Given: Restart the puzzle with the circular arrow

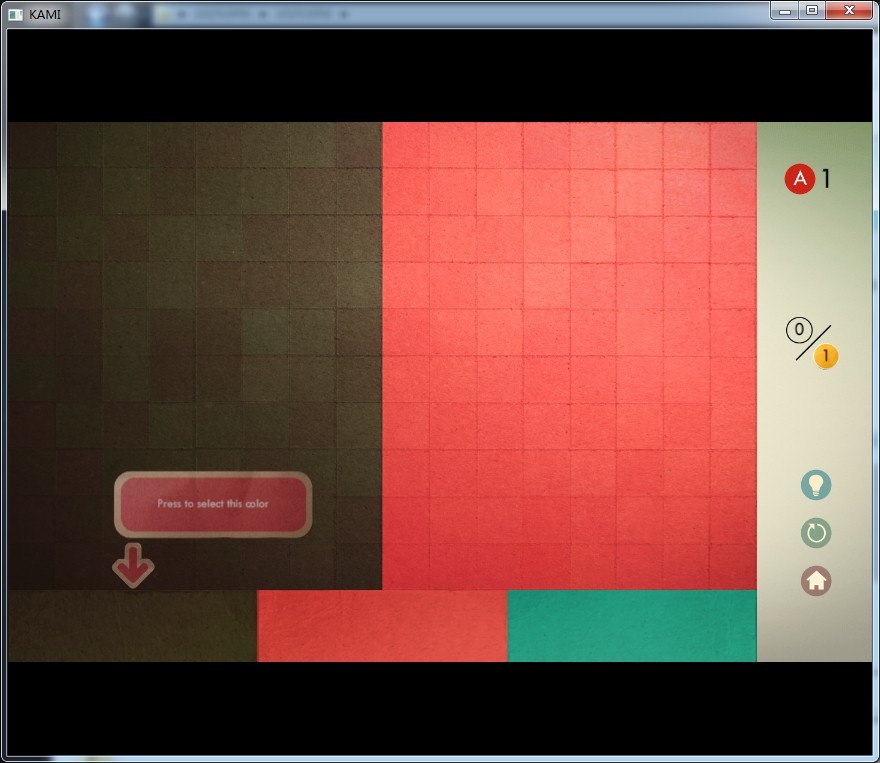Looking at the screenshot, I should pos(815,533).
